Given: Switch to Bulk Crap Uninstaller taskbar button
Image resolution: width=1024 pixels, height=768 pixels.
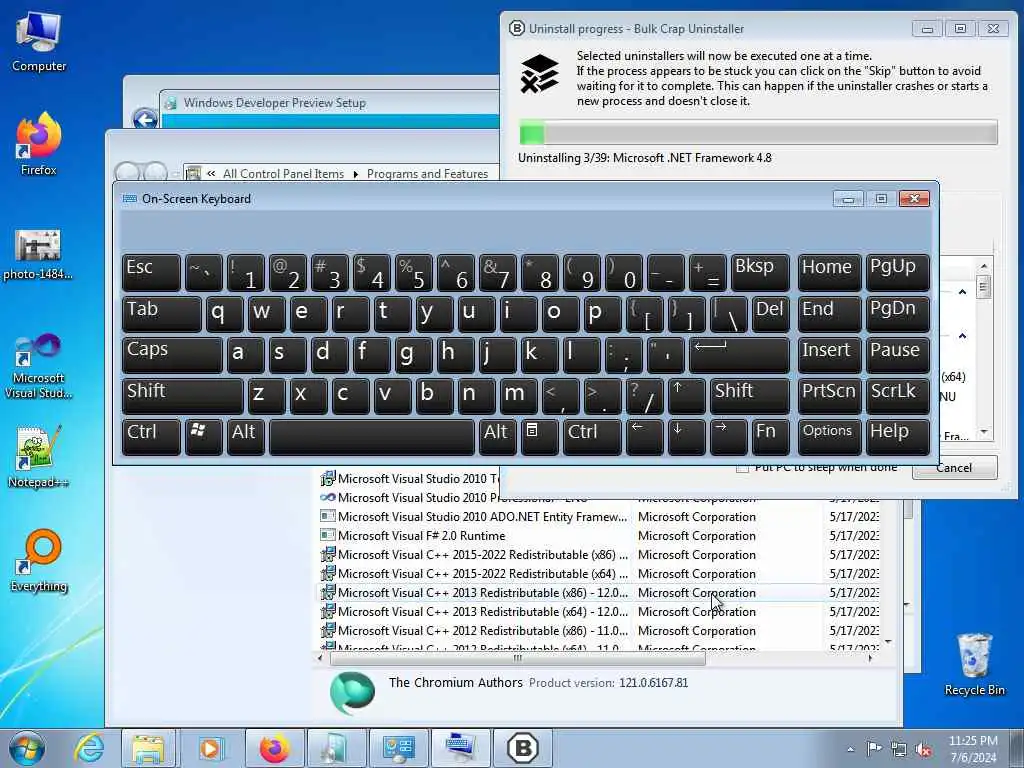Looking at the screenshot, I should pos(522,748).
